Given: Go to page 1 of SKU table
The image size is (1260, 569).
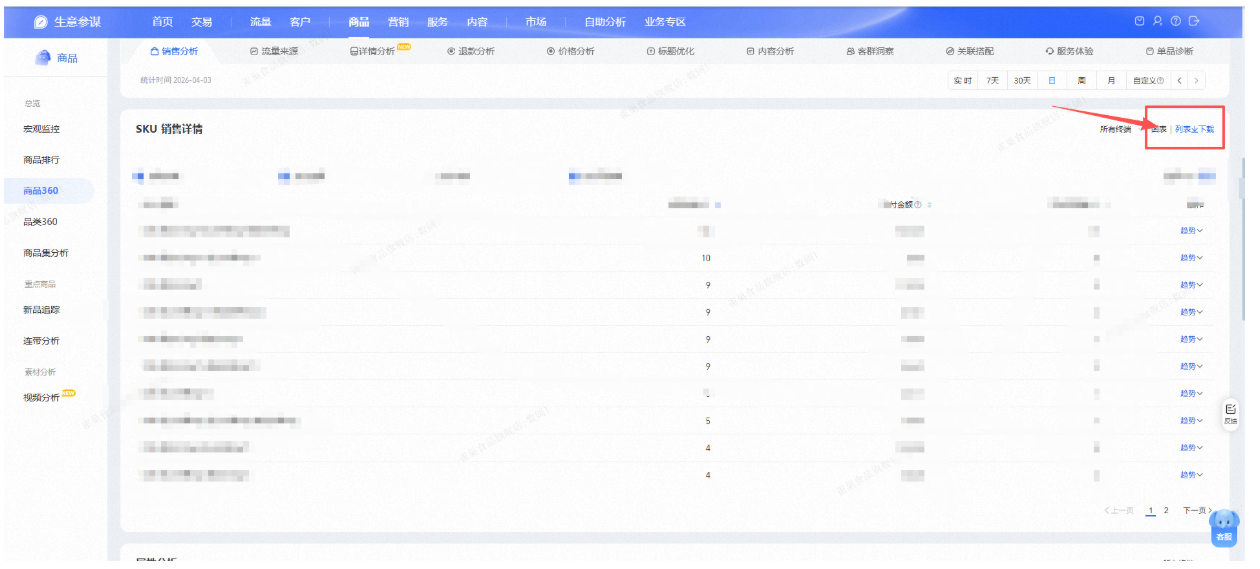Looking at the screenshot, I should pyautogui.click(x=1151, y=511).
